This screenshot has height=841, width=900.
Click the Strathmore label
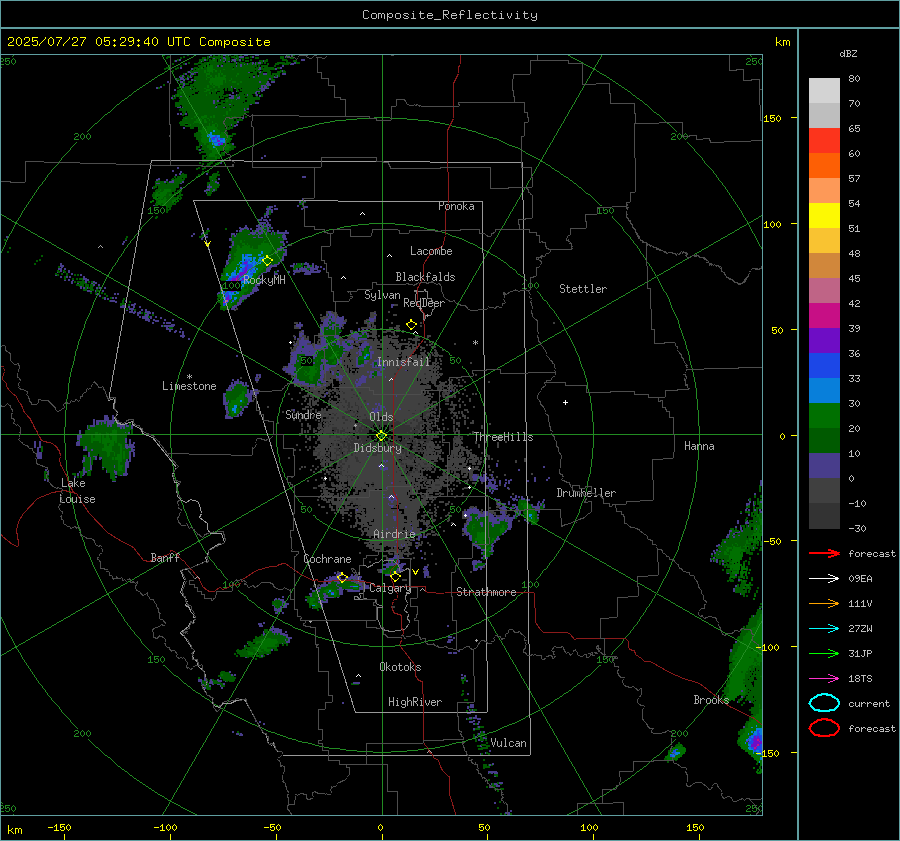(x=486, y=592)
